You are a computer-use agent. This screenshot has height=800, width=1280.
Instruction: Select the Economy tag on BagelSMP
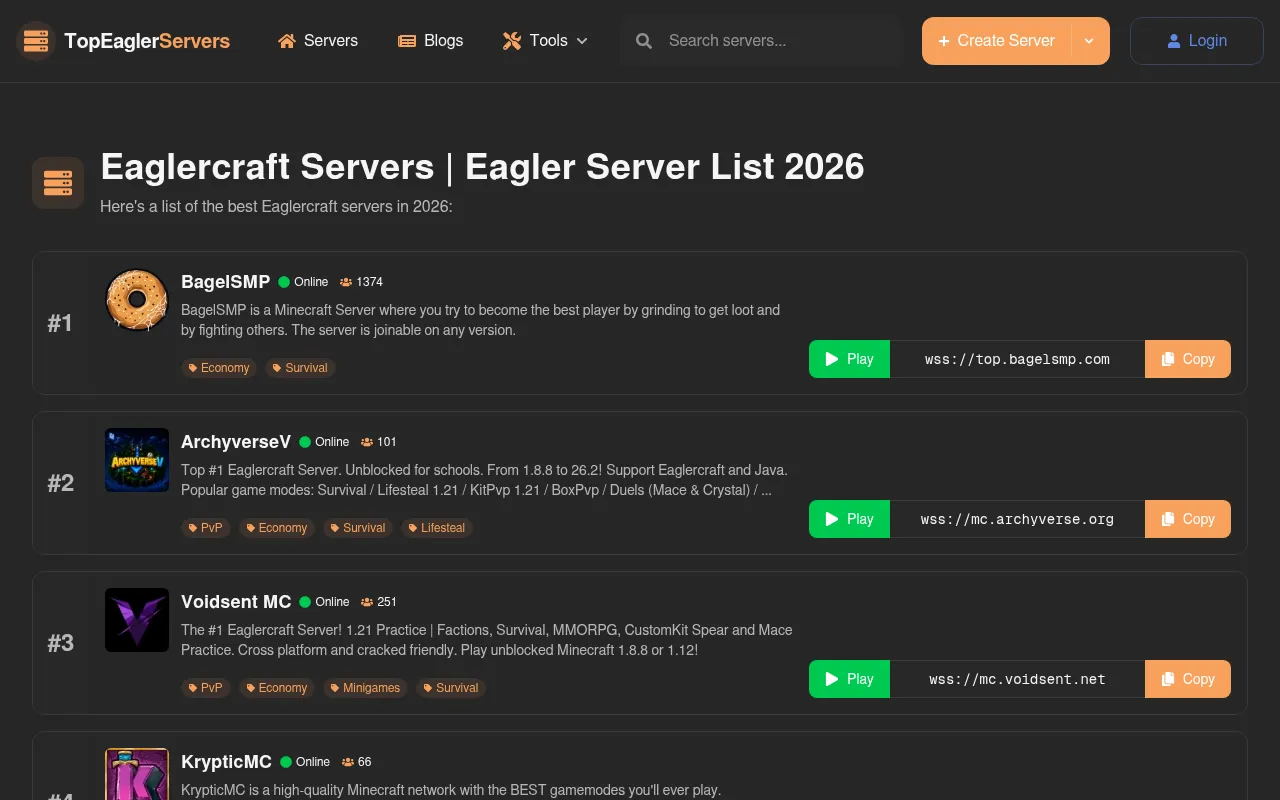click(218, 368)
